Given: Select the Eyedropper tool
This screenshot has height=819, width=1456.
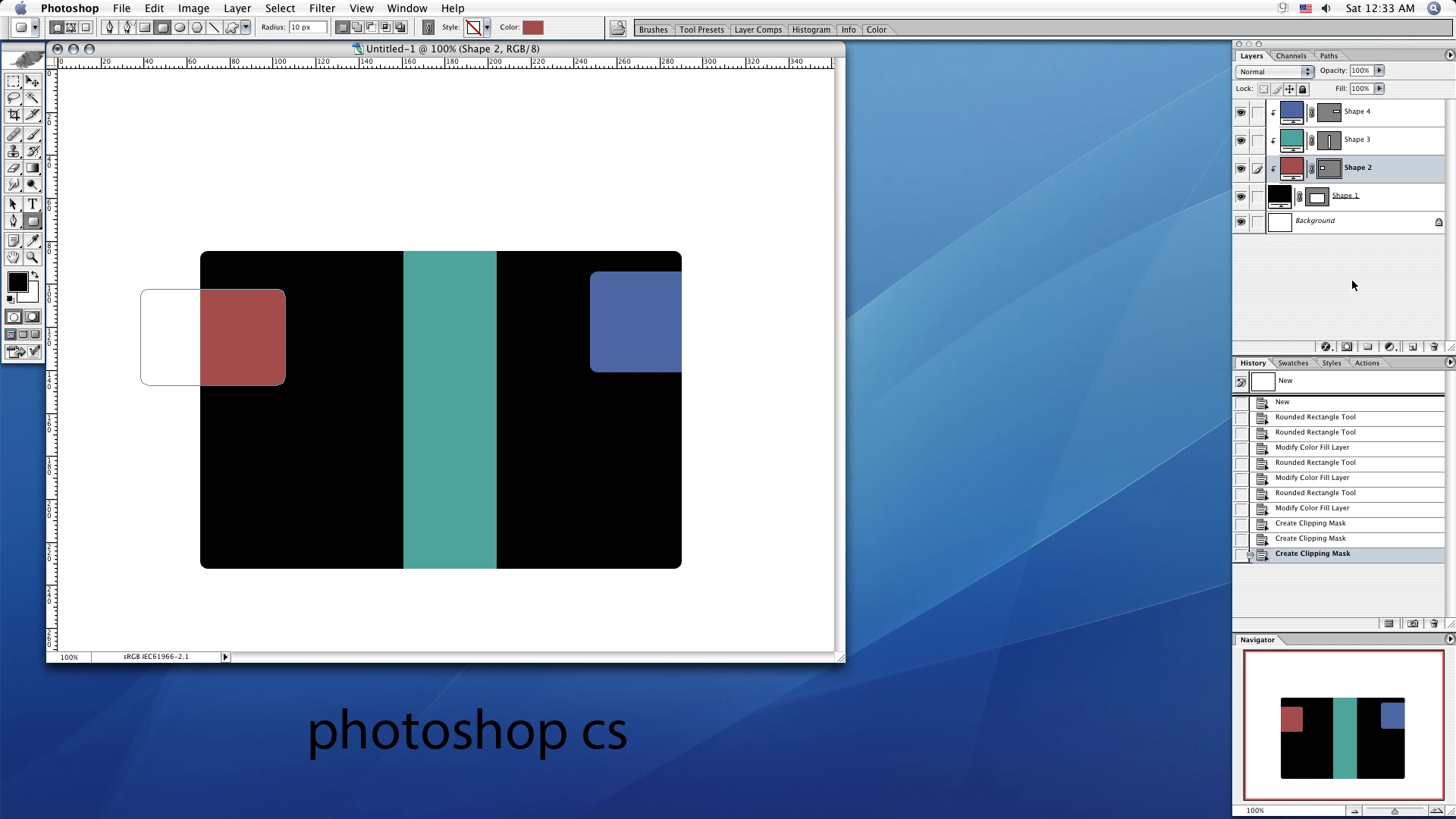Looking at the screenshot, I should [33, 240].
